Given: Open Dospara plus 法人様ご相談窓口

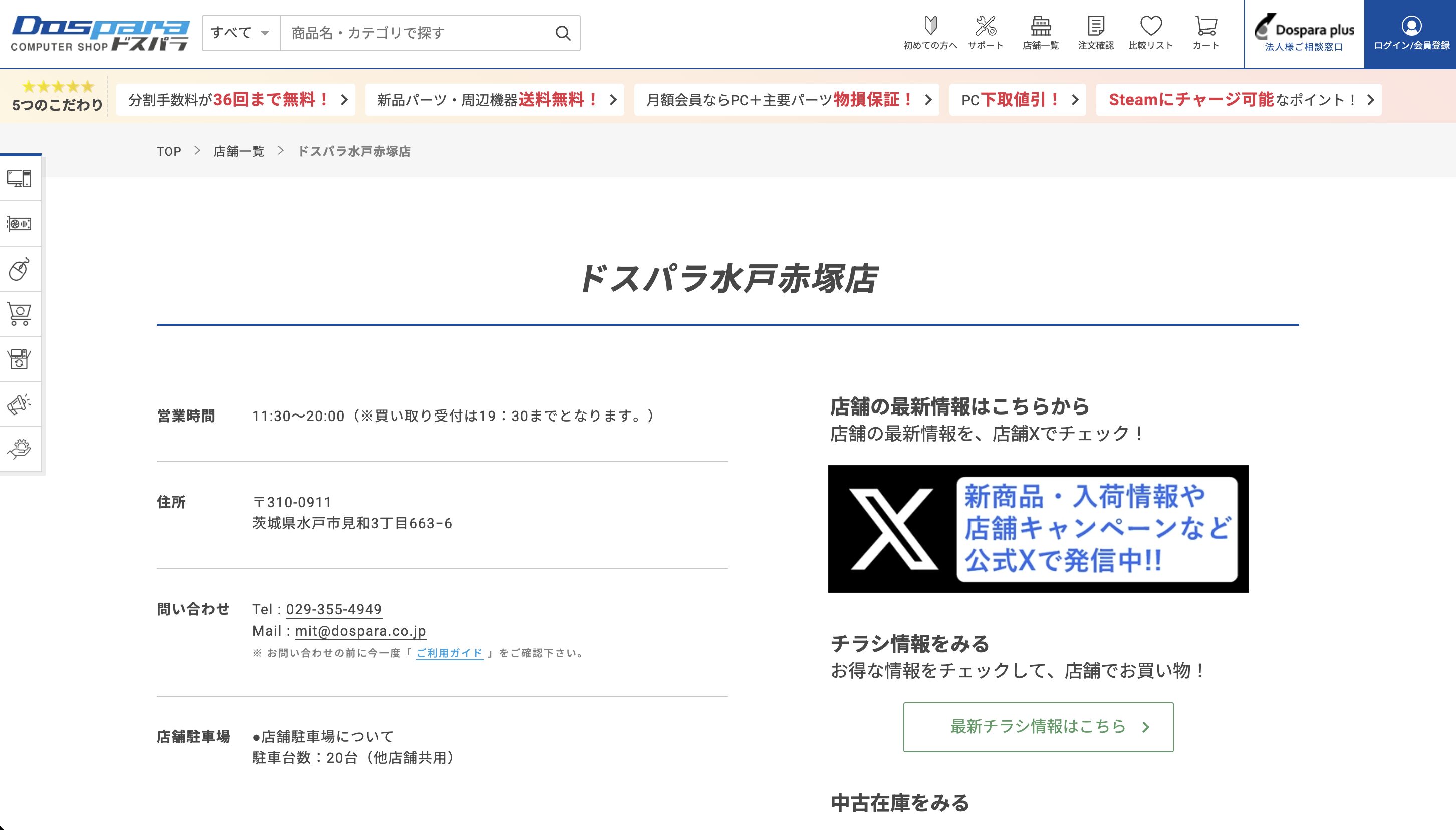Looking at the screenshot, I should point(1304,34).
